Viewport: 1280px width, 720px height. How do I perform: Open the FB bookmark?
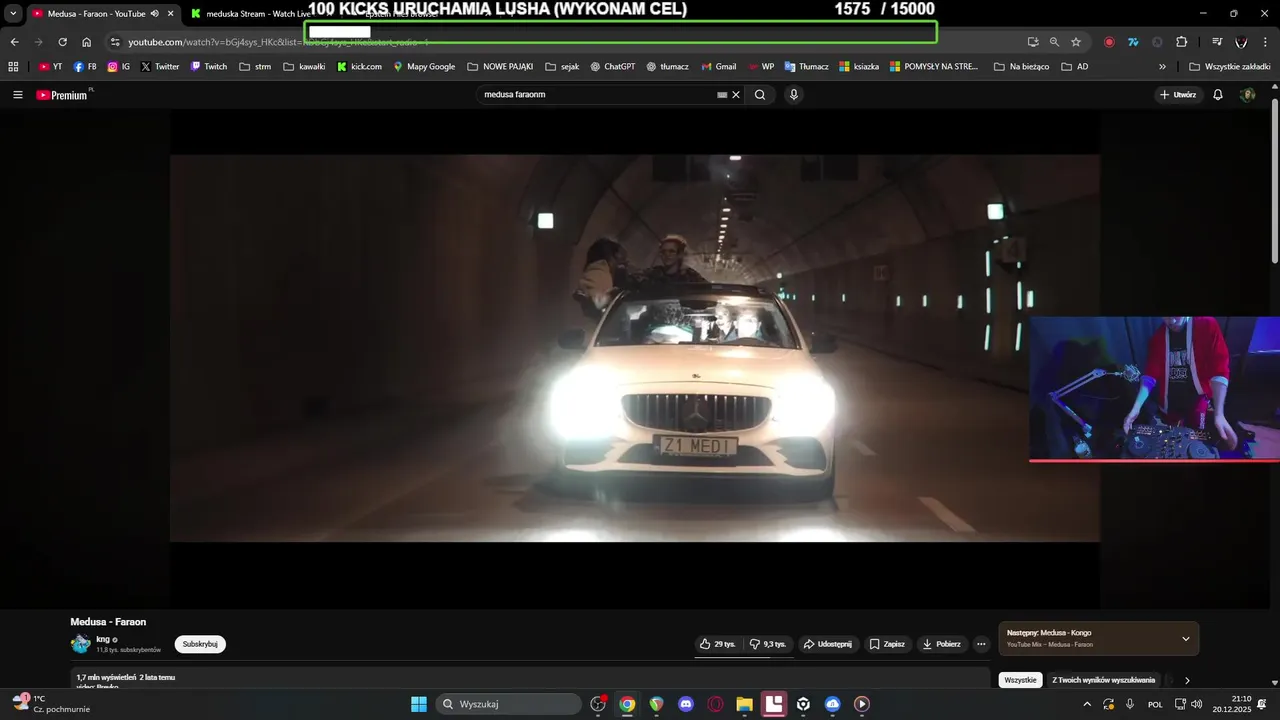point(85,67)
